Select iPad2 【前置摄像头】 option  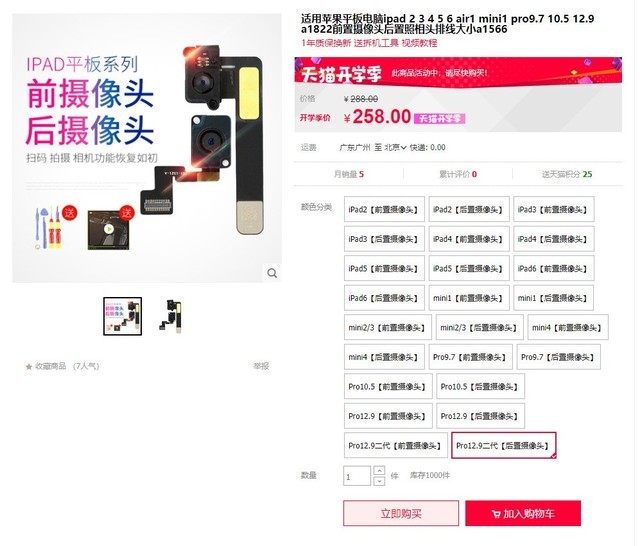point(384,209)
